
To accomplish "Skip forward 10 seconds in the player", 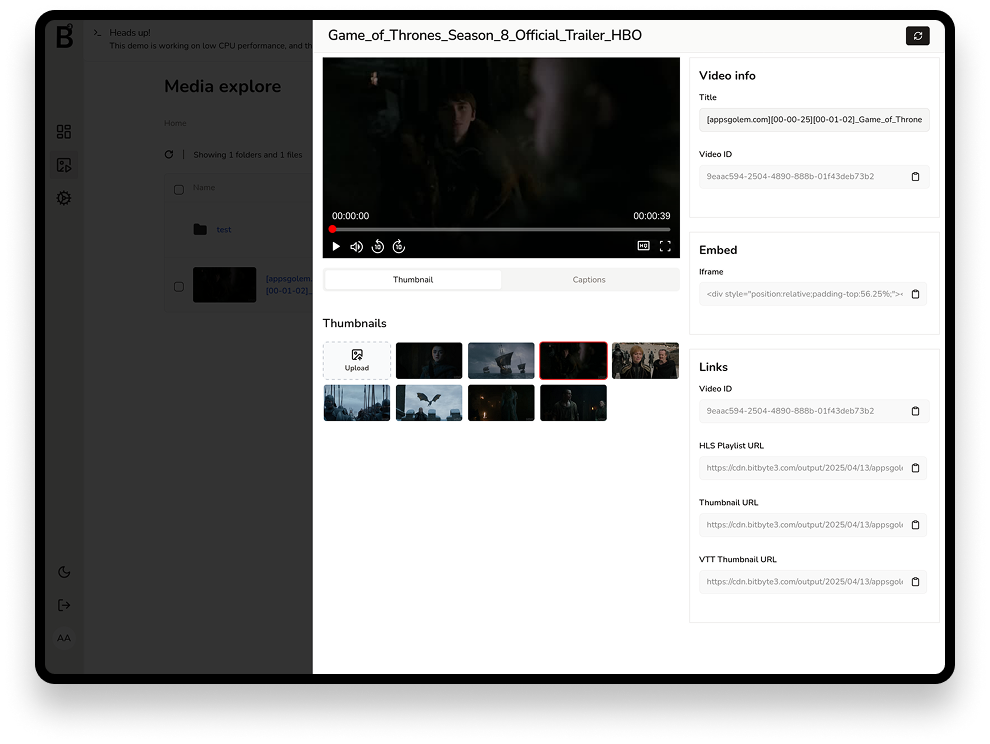I will tap(399, 246).
